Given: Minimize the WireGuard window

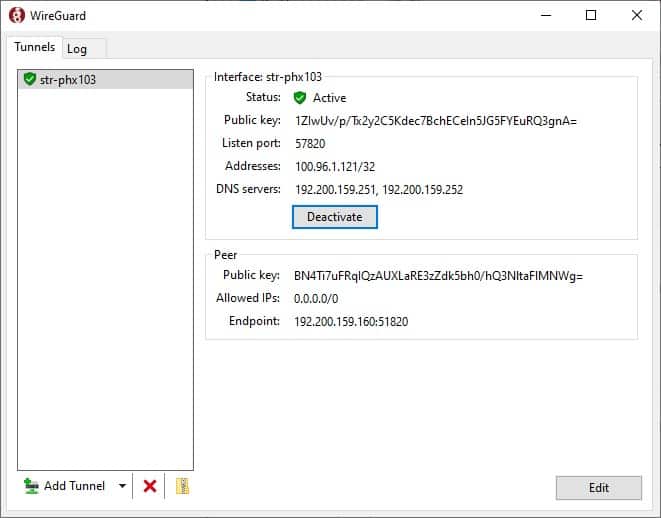Looking at the screenshot, I should pyautogui.click(x=546, y=15).
